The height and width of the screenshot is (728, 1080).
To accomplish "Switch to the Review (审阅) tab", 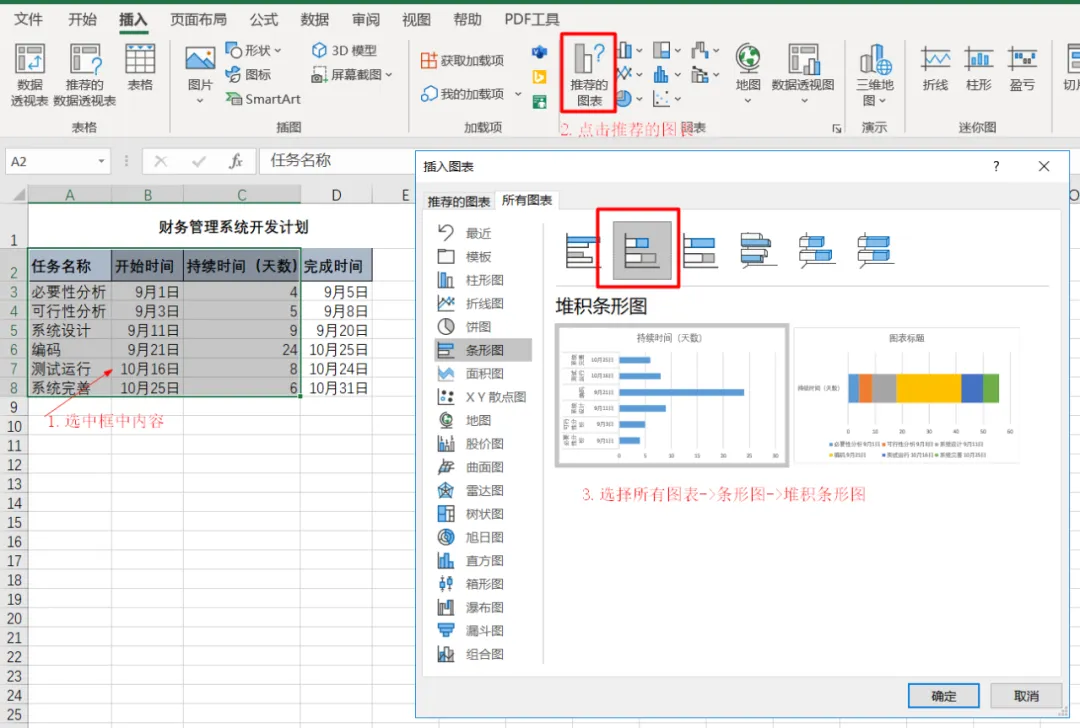I will [366, 19].
